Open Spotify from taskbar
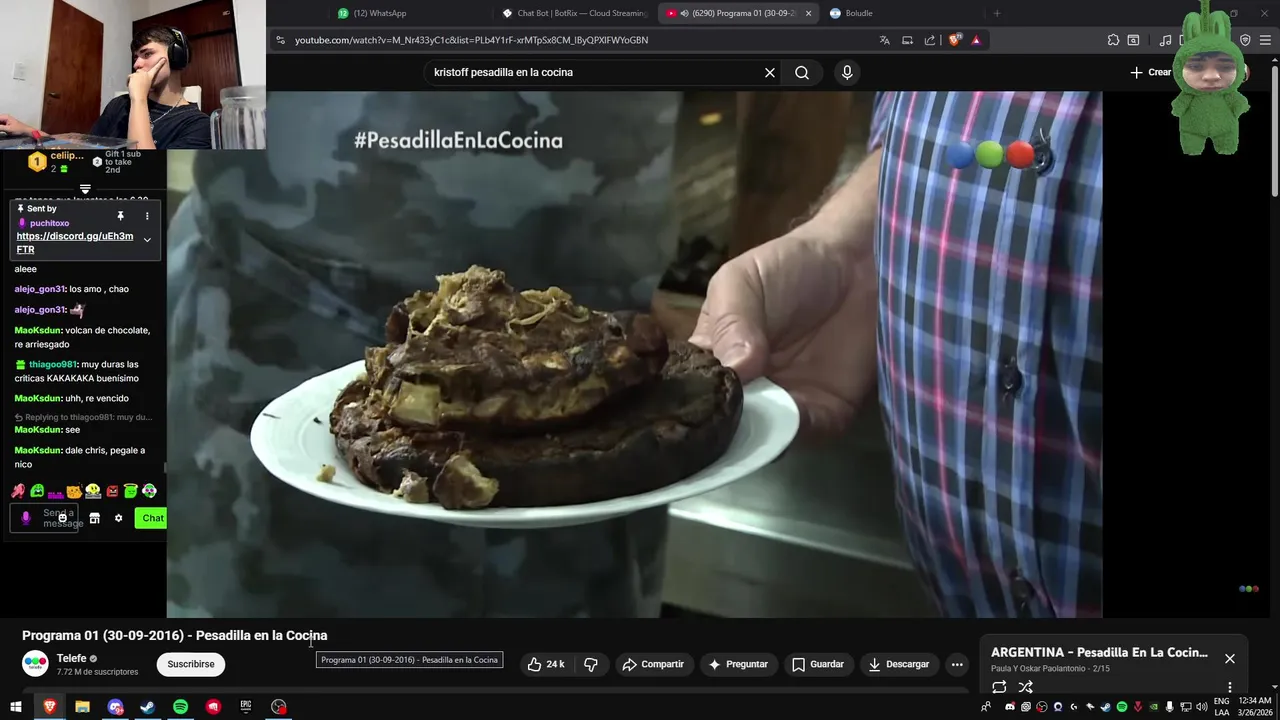The height and width of the screenshot is (720, 1280). click(x=180, y=707)
